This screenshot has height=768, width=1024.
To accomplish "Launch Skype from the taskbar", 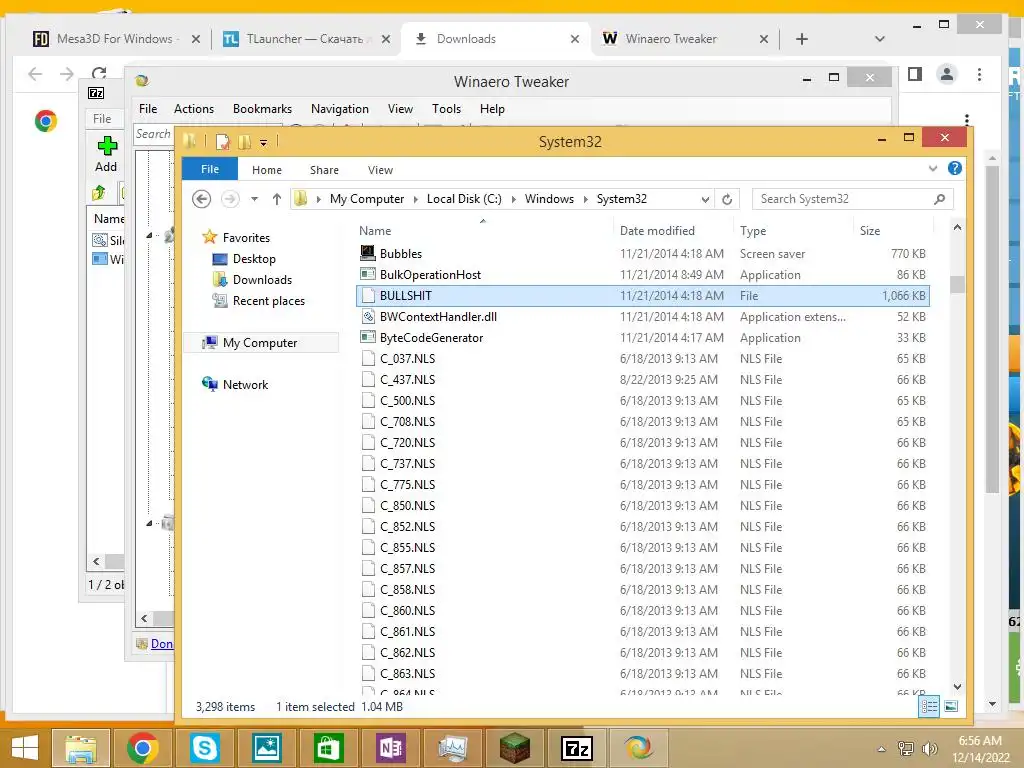I will tap(204, 748).
